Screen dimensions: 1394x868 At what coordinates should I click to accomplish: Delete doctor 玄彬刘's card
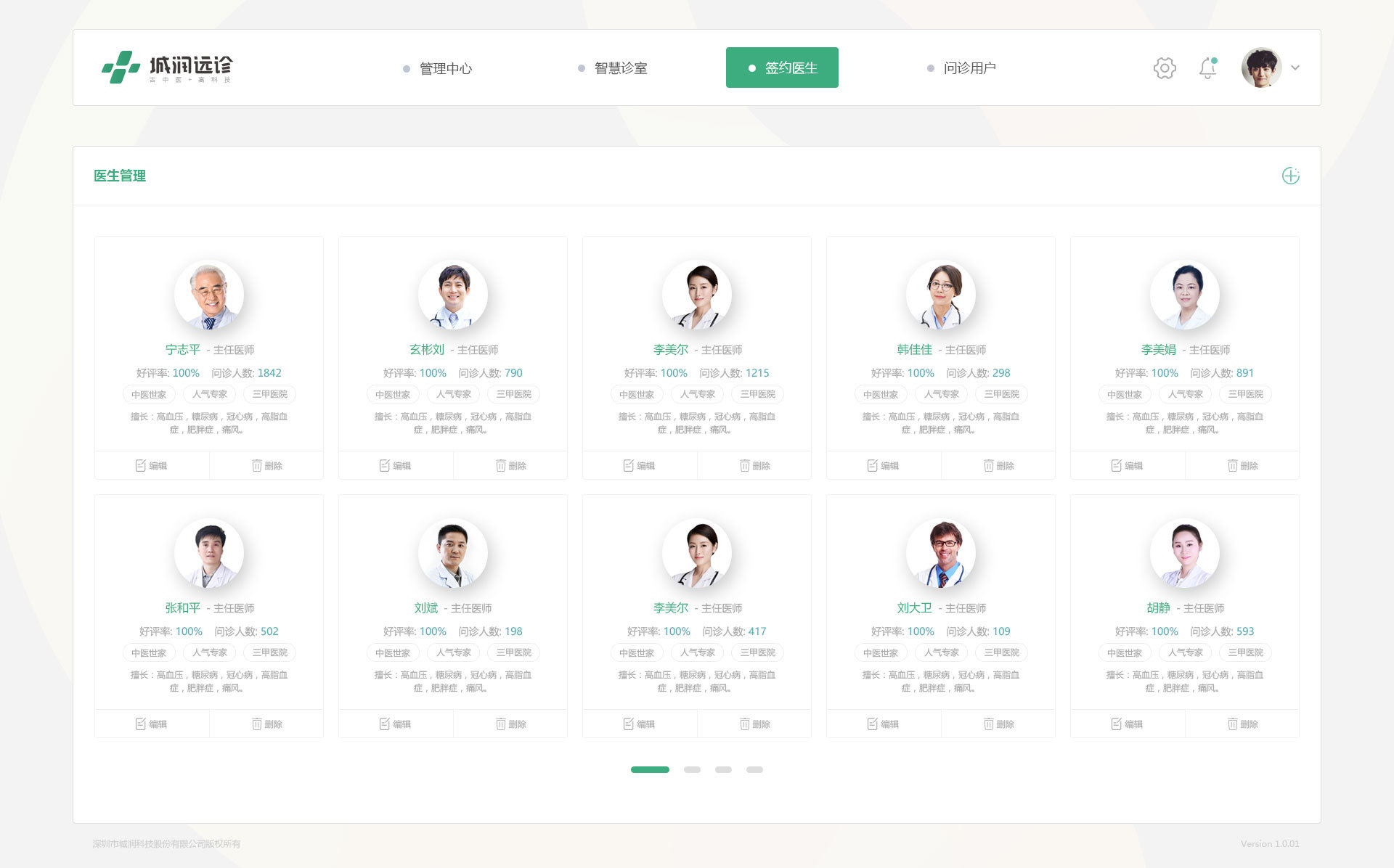tap(510, 465)
